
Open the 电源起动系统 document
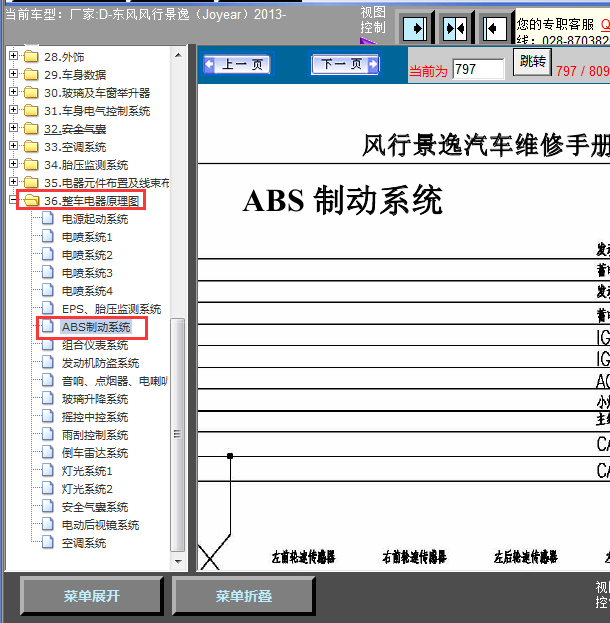click(95, 219)
